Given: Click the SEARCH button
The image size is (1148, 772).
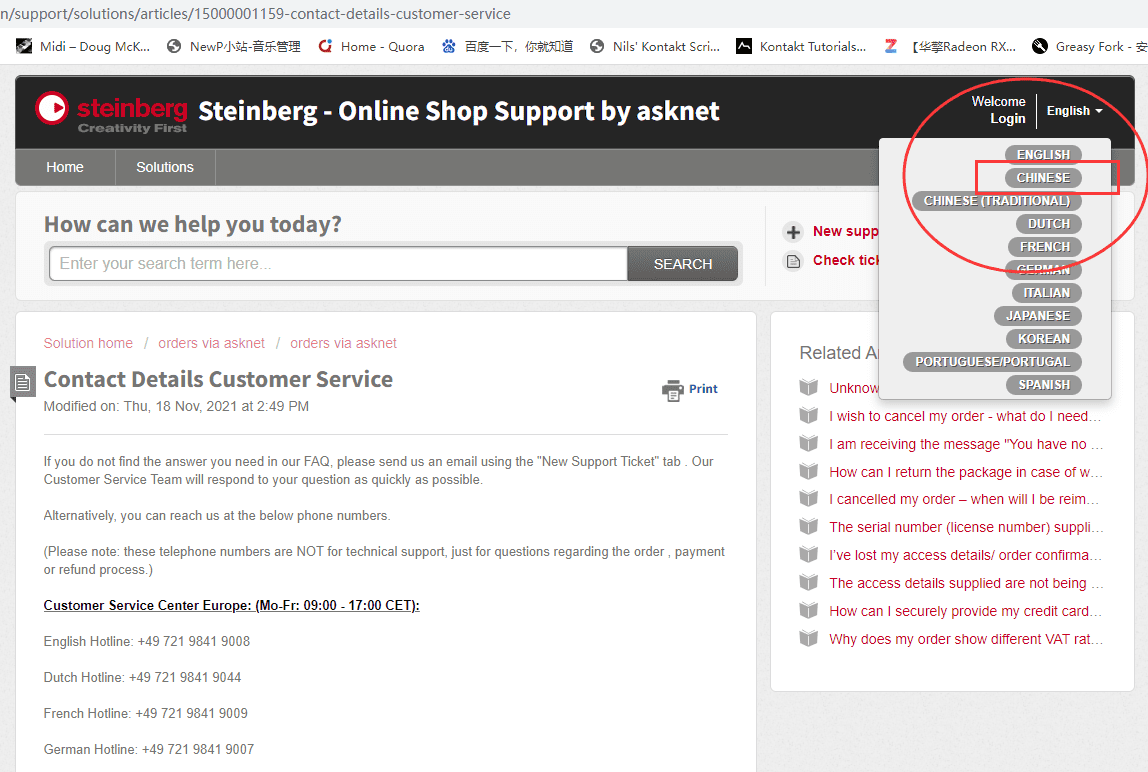Looking at the screenshot, I should pos(682,264).
